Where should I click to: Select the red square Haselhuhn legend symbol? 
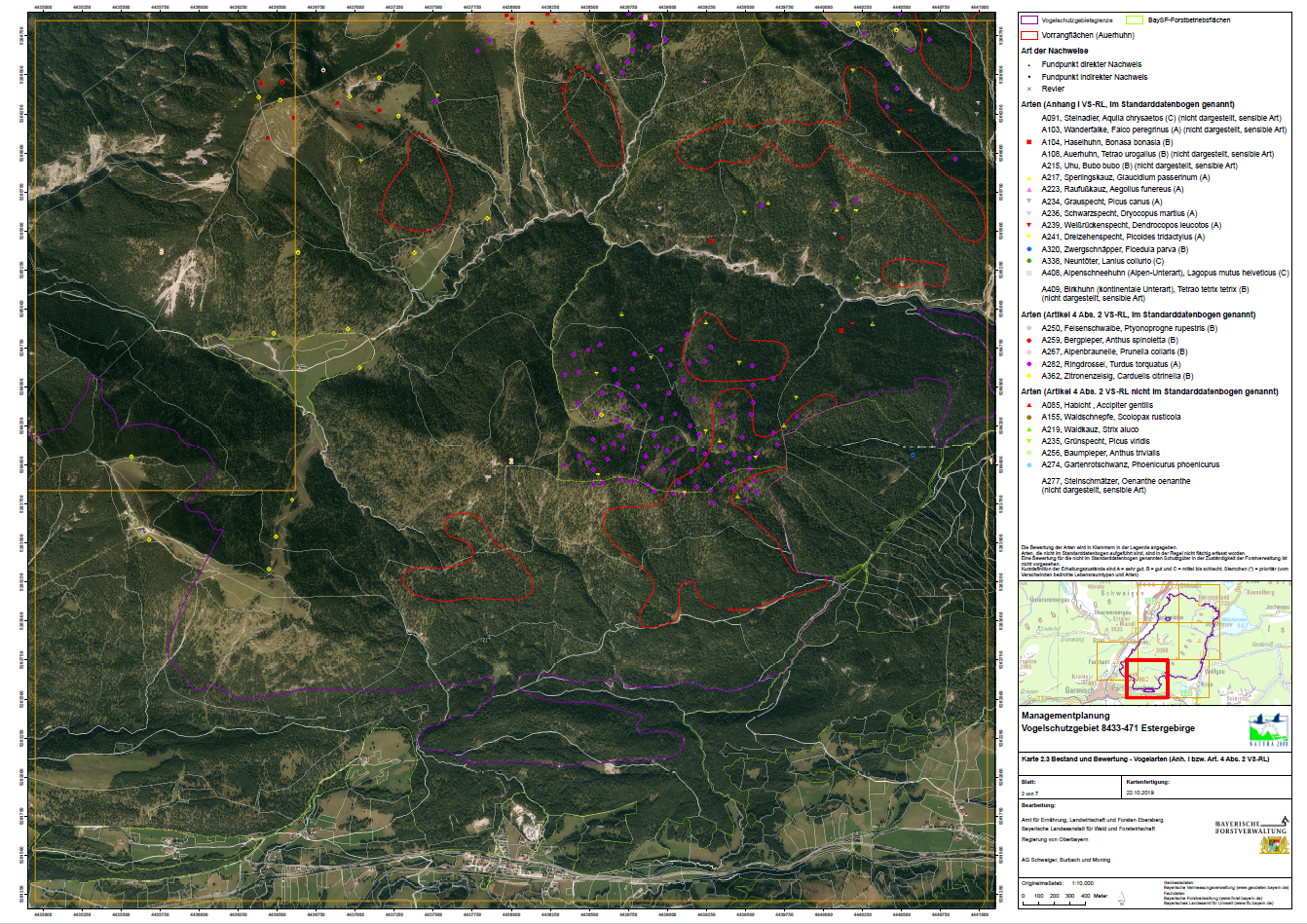[1029, 142]
